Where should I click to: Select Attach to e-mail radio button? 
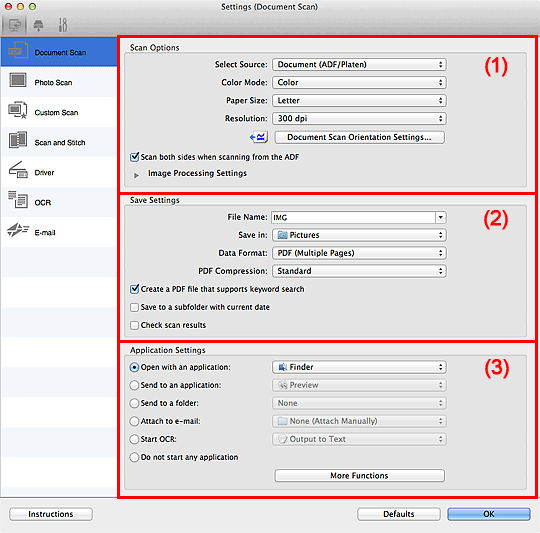pyautogui.click(x=134, y=421)
